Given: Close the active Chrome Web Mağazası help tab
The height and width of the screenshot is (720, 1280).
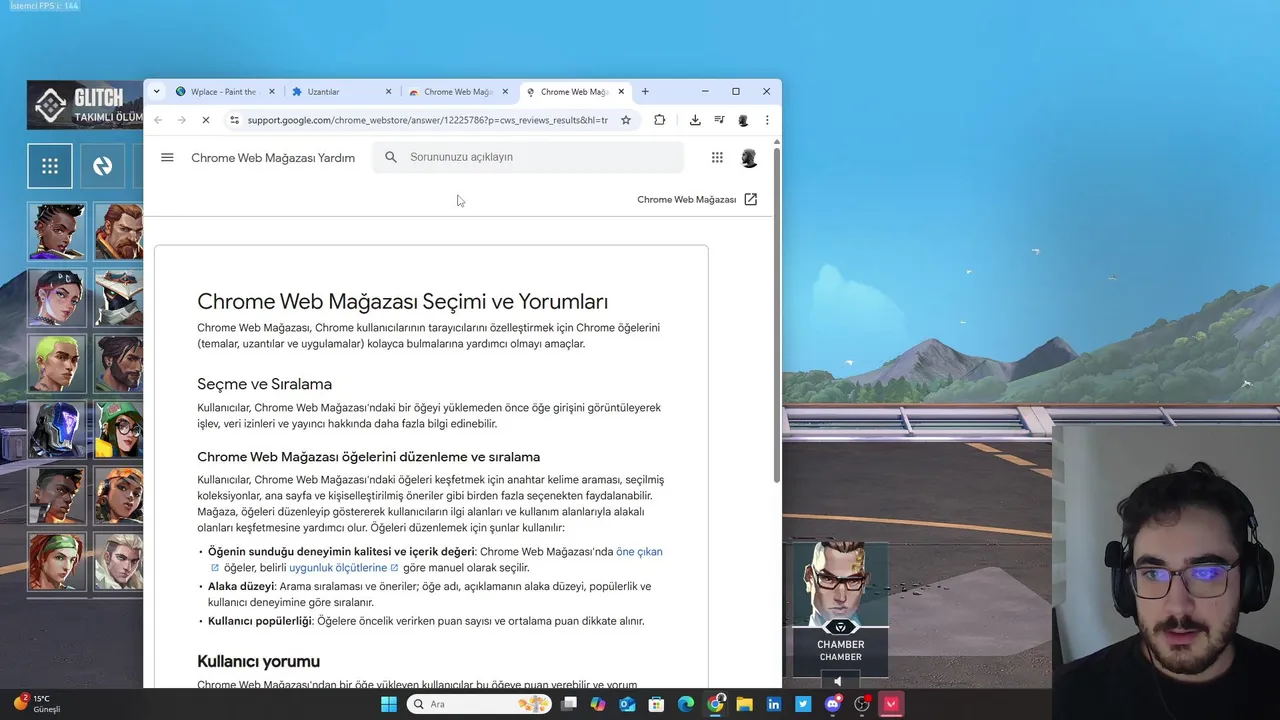Looking at the screenshot, I should [621, 91].
